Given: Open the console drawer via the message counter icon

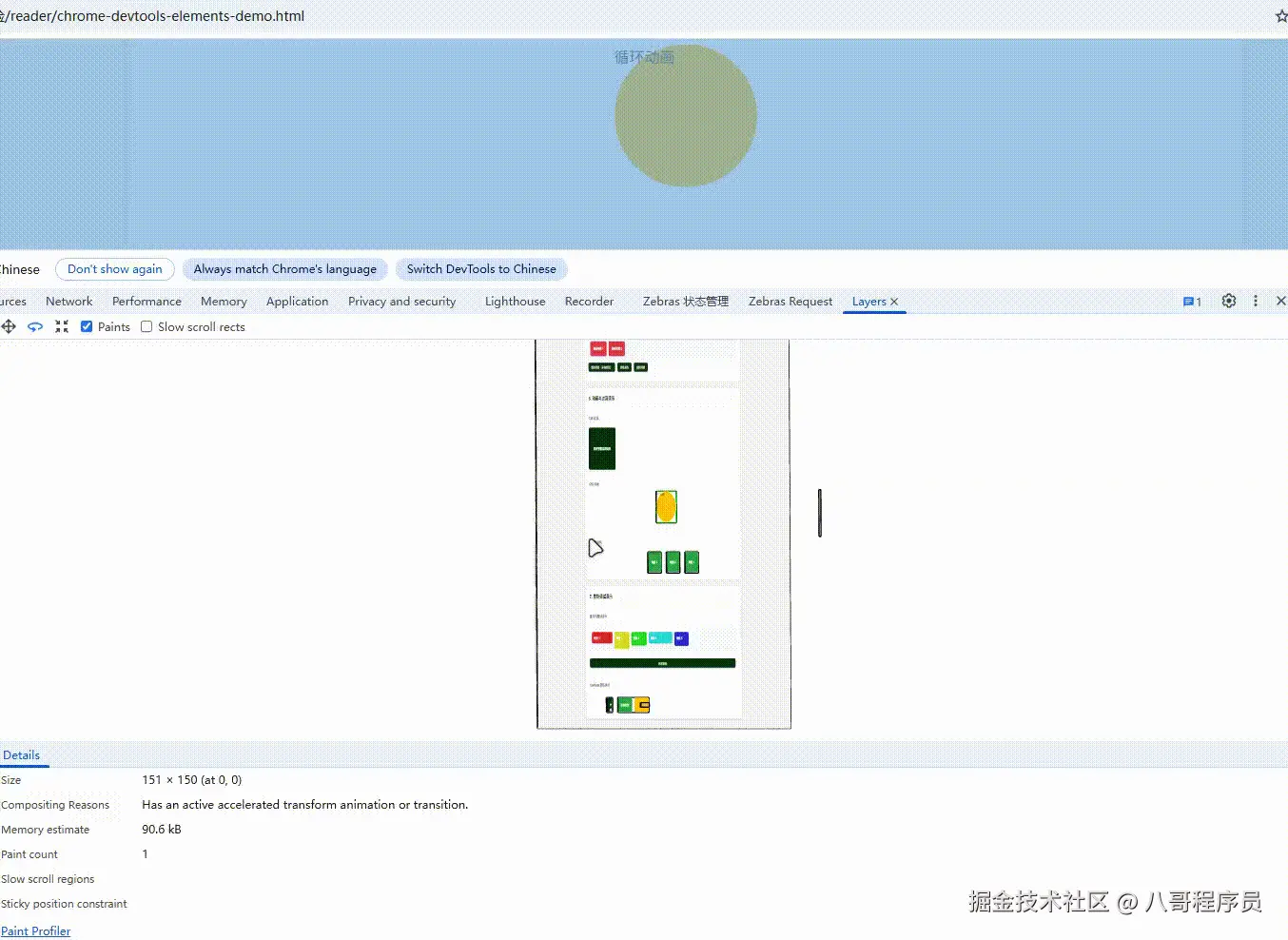Looking at the screenshot, I should click(1191, 301).
